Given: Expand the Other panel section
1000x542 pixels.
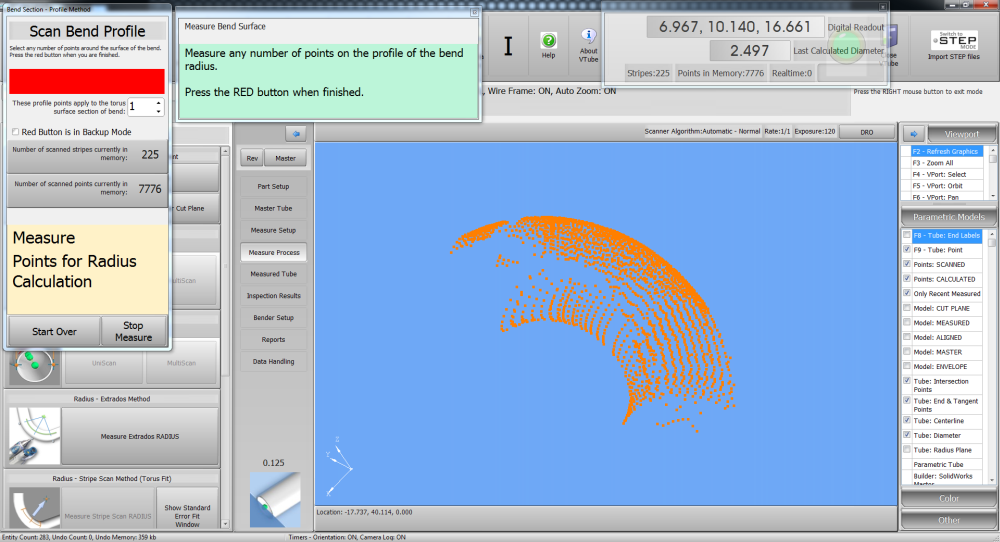Looking at the screenshot, I should [x=948, y=520].
